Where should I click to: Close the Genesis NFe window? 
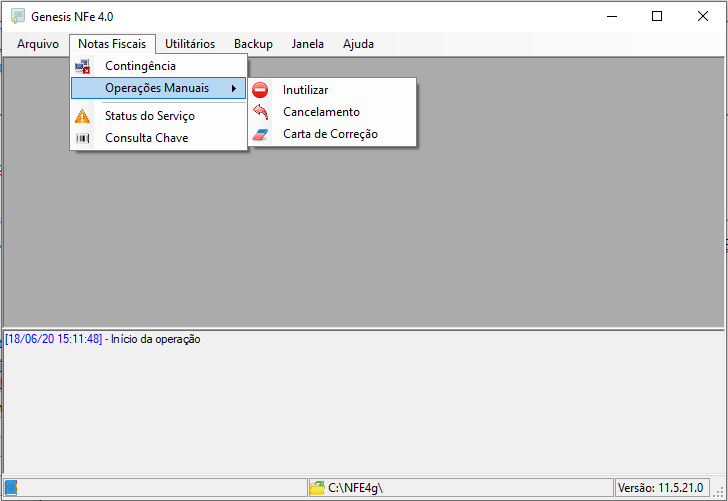(702, 17)
